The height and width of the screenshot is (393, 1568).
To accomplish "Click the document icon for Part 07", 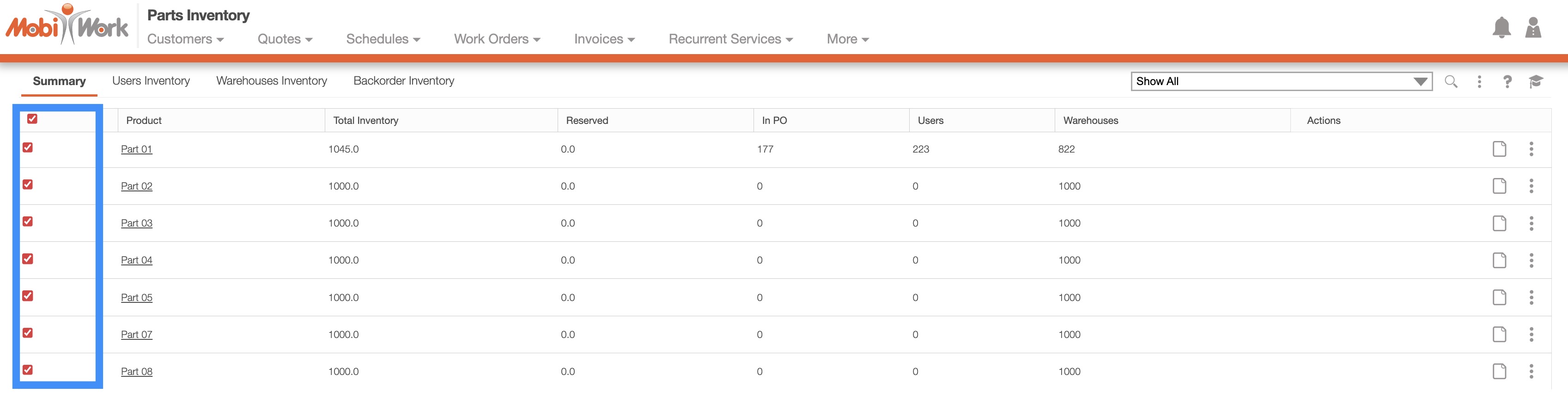I will pos(1499,334).
